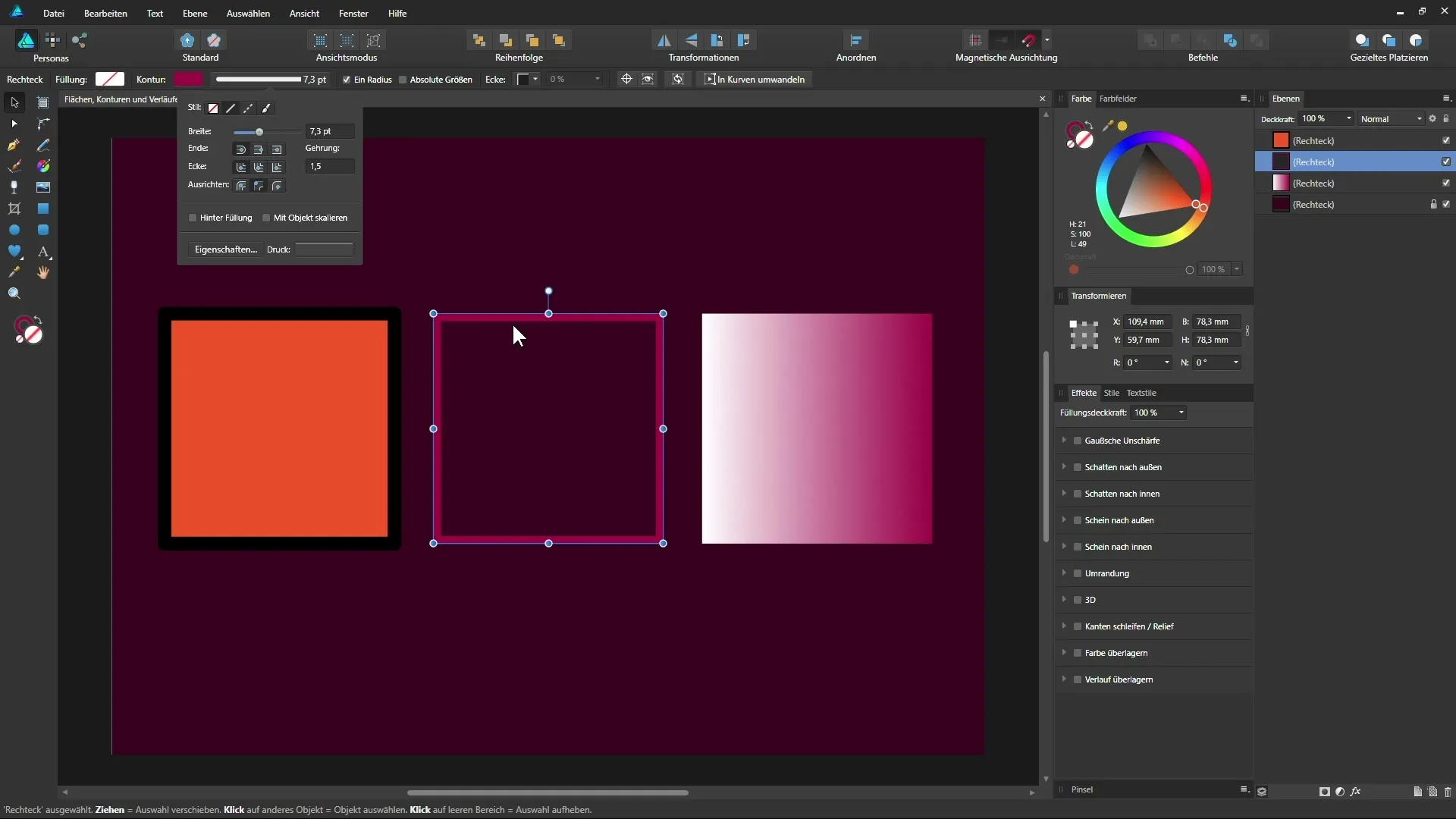This screenshot has width=1456, height=819.
Task: Enable the Umrandung effect checkbox
Action: click(x=1078, y=573)
